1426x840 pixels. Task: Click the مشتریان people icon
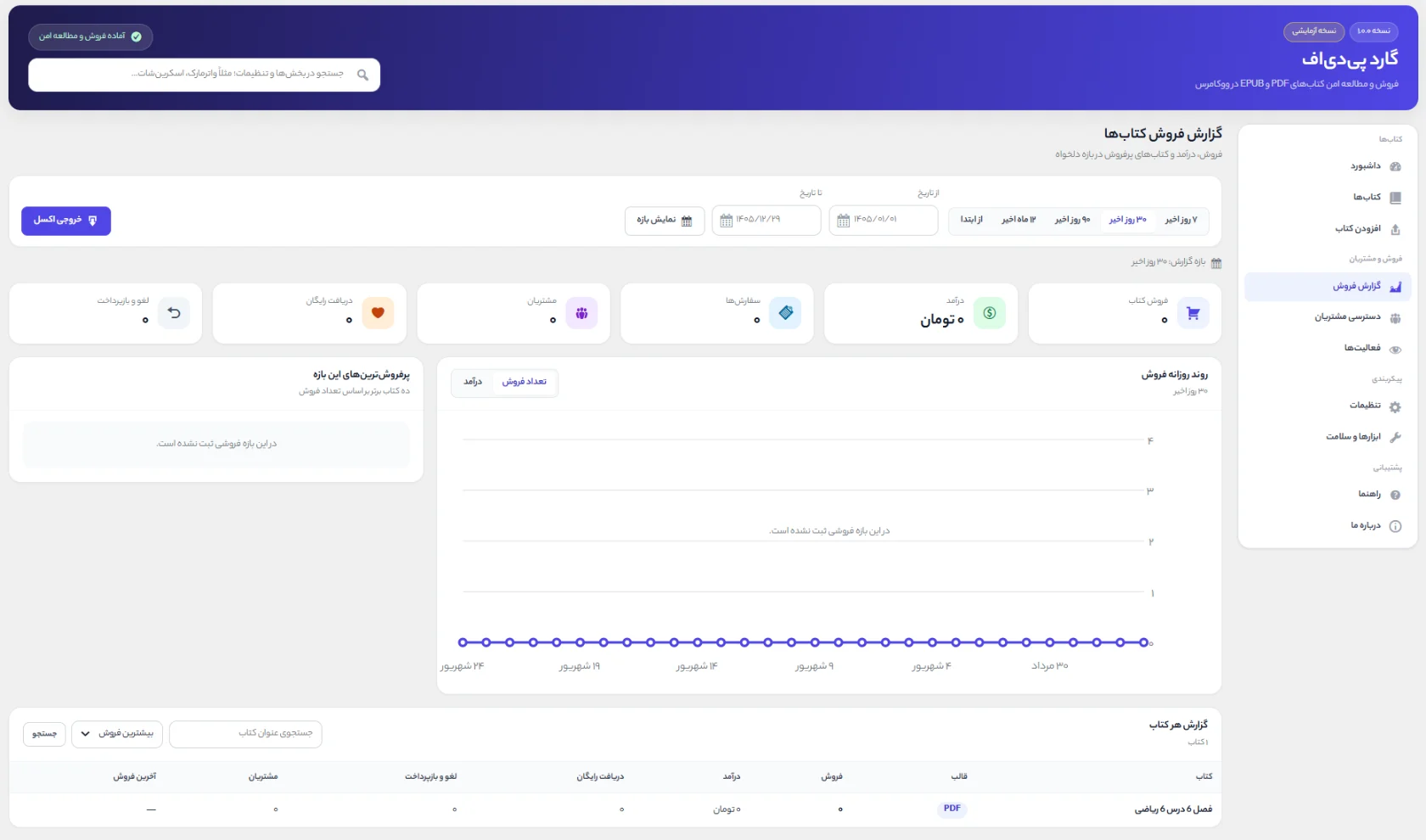click(x=581, y=313)
